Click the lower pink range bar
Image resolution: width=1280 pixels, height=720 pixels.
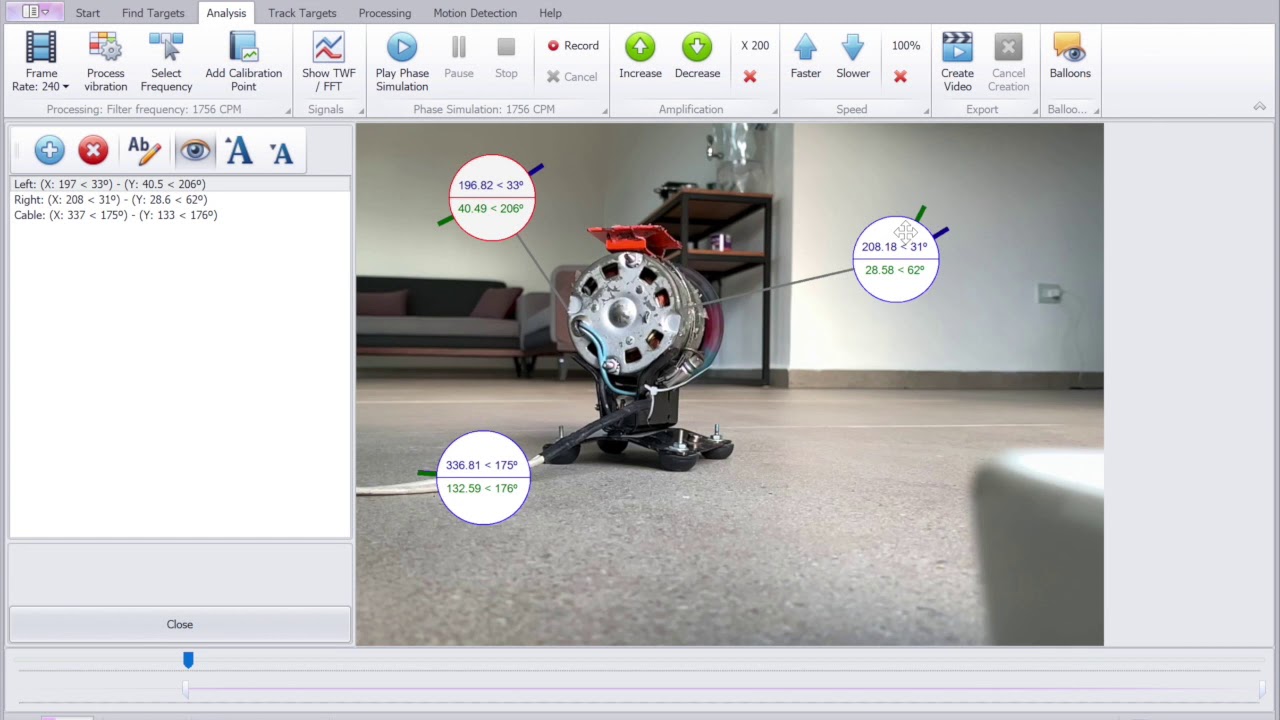[723, 689]
